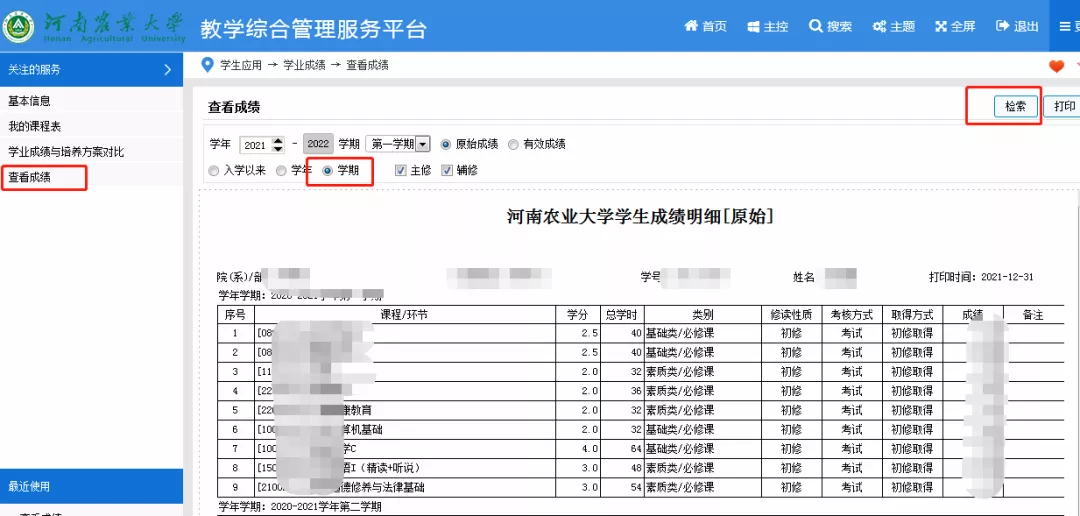Click the 备注 column header
Screen dimensions: 1080x516
point(1033,315)
